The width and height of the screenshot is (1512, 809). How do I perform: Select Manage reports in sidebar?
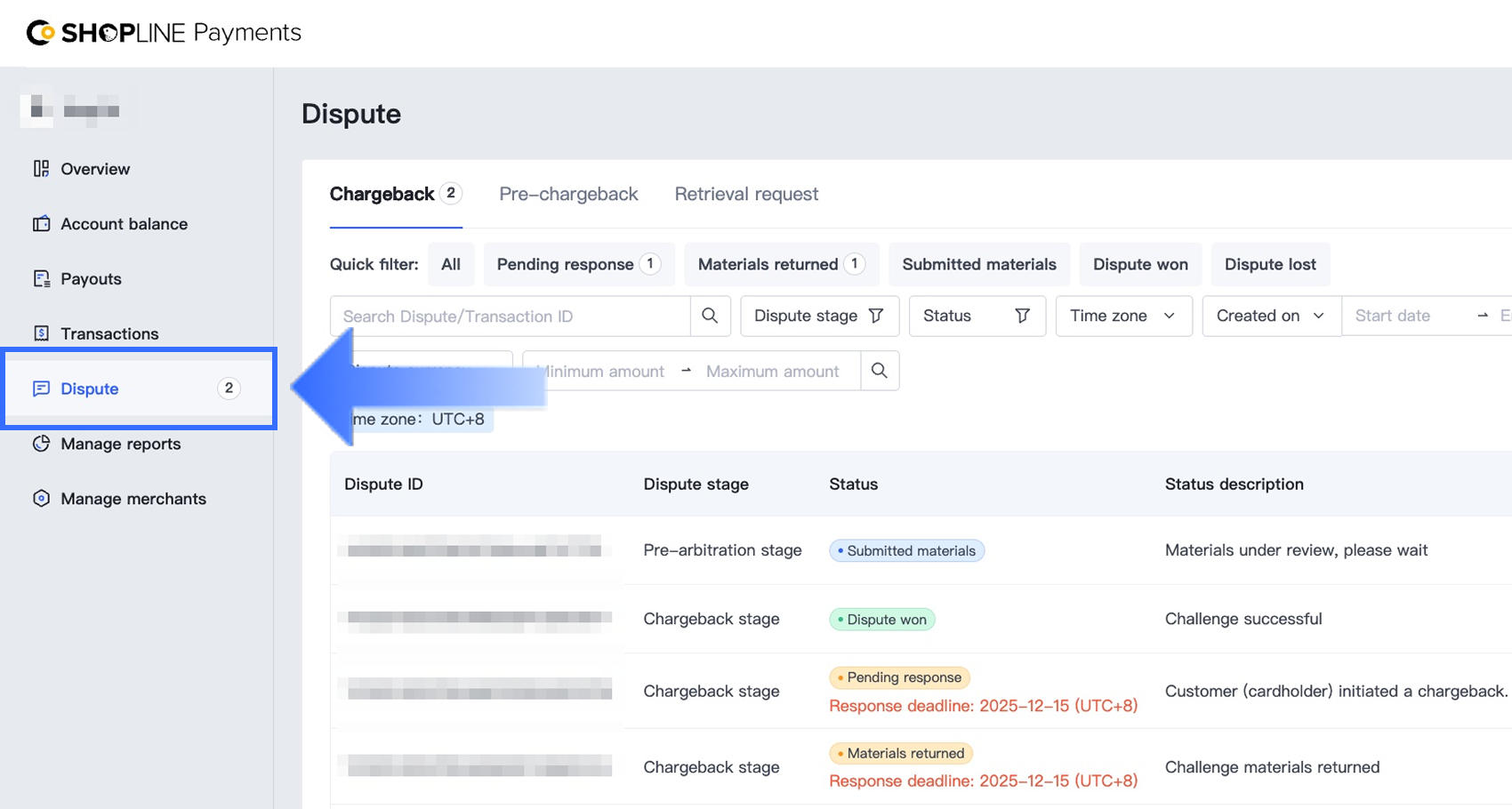pyautogui.click(x=120, y=444)
